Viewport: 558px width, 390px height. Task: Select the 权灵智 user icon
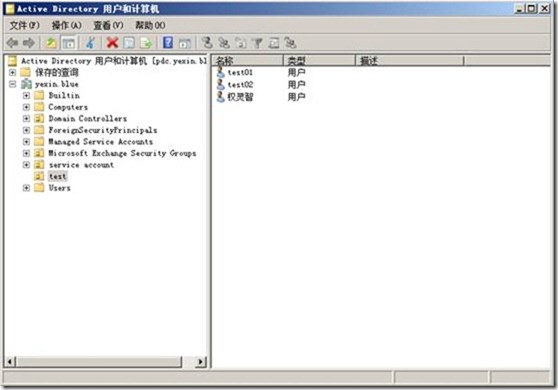[221, 97]
